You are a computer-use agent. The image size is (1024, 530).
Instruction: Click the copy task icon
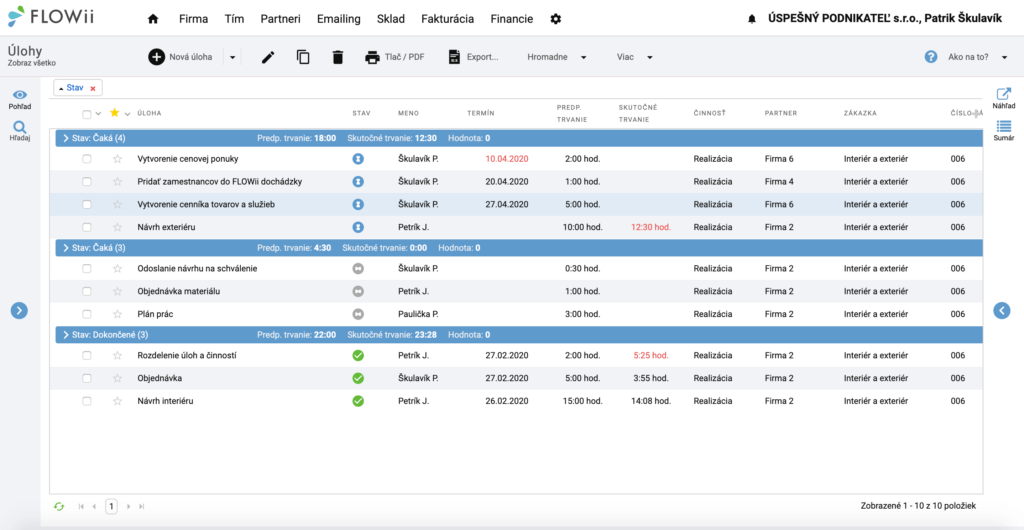pos(303,57)
